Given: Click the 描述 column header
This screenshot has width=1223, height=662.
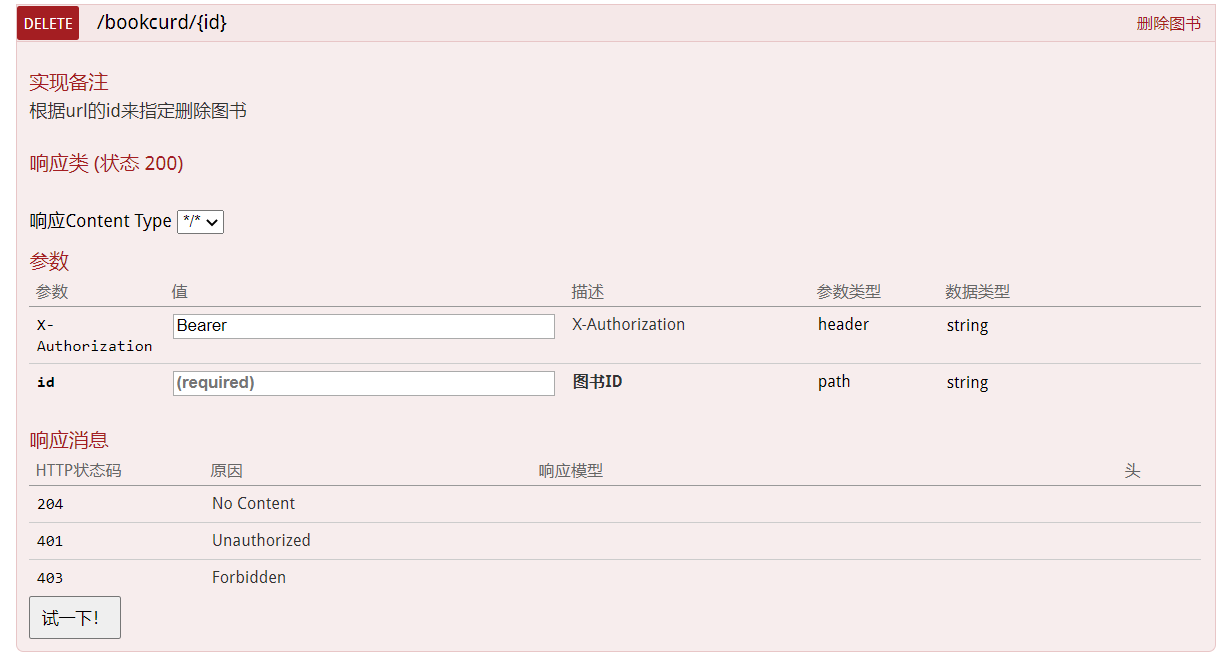Looking at the screenshot, I should 588,292.
